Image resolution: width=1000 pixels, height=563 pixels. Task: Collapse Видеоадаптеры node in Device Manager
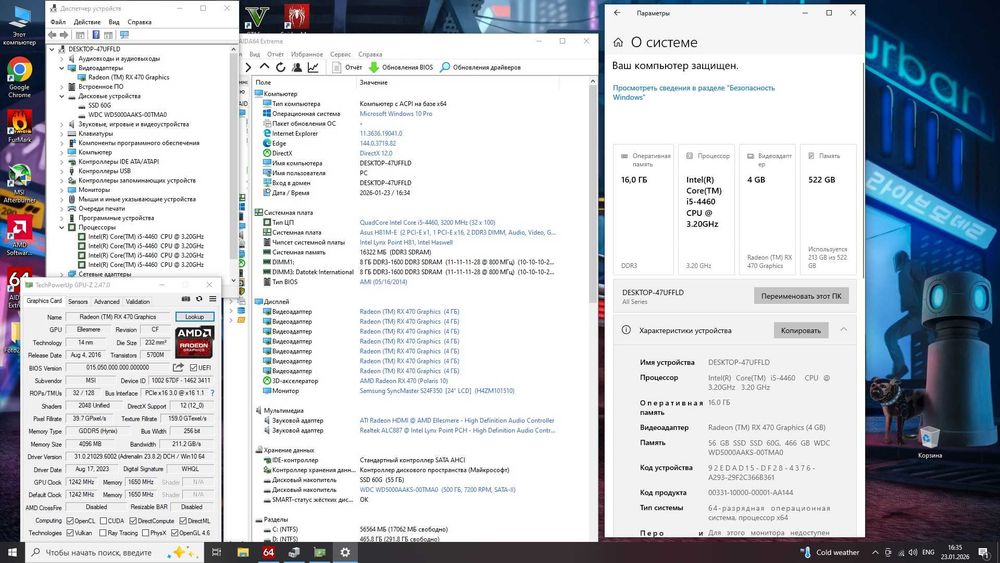click(x=62, y=68)
